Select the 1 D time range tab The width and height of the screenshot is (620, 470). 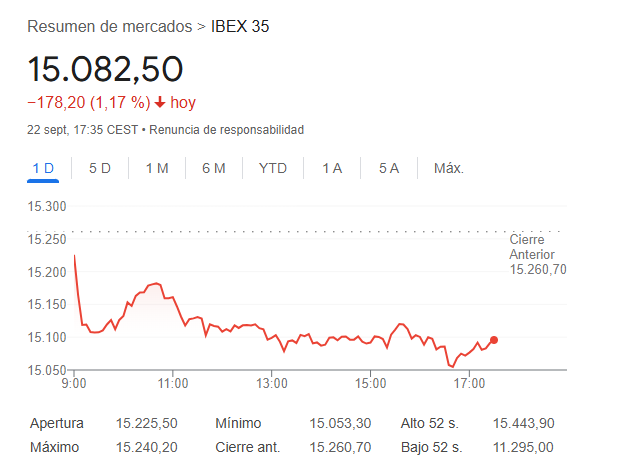(x=43, y=168)
